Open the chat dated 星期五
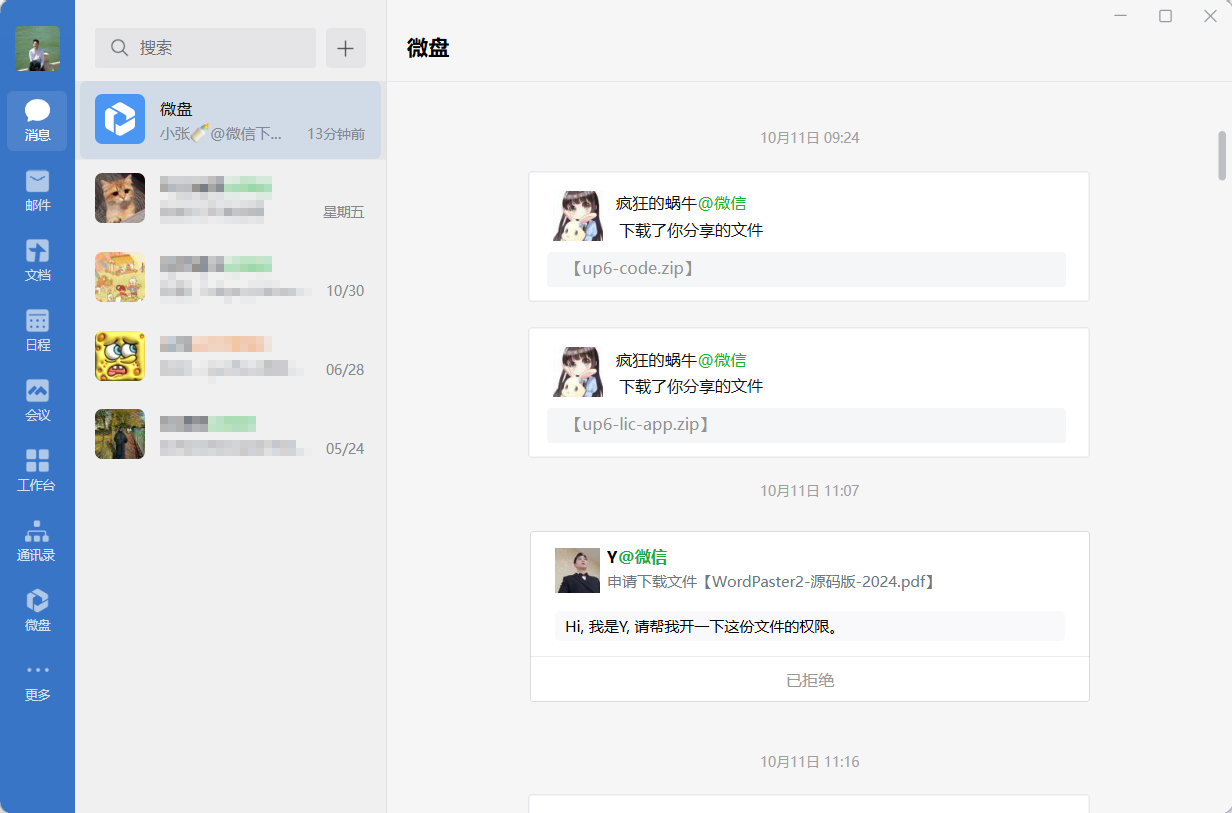This screenshot has height=813, width=1232. point(230,198)
